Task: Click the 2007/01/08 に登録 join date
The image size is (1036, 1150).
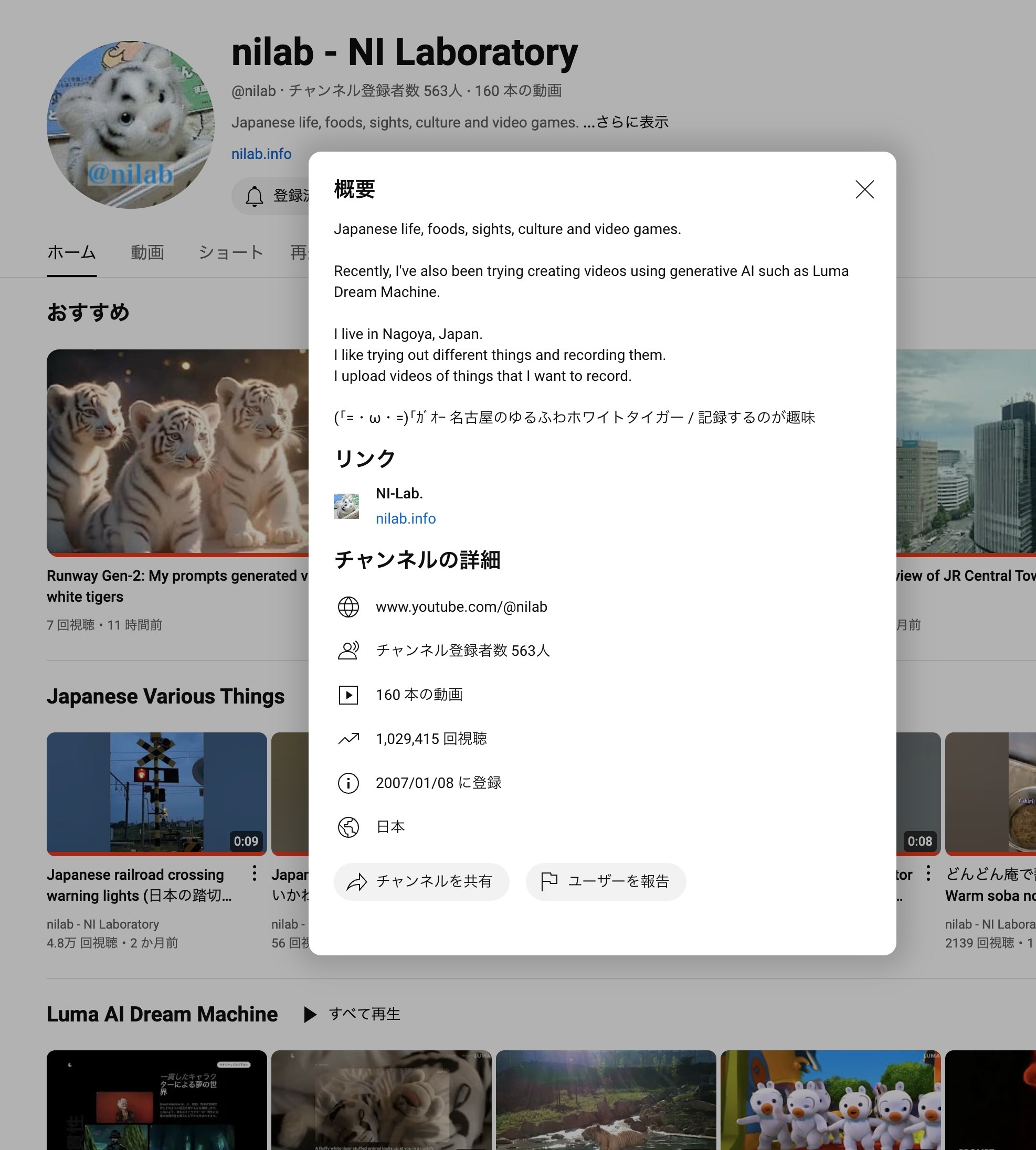Action: [439, 783]
